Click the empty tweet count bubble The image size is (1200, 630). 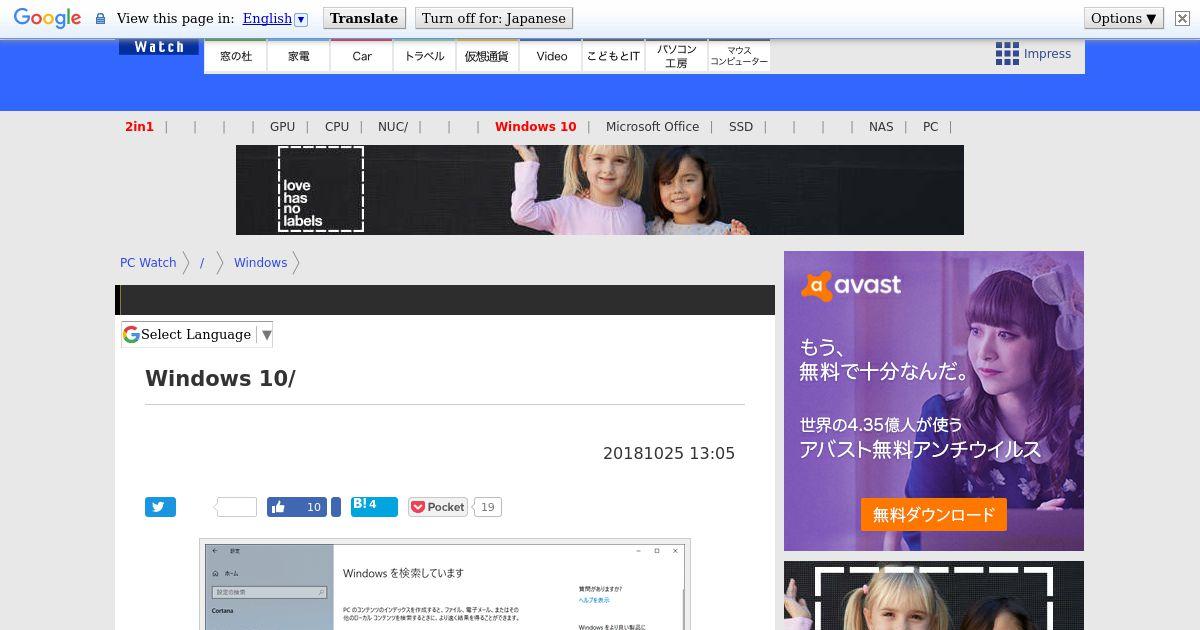click(x=237, y=507)
